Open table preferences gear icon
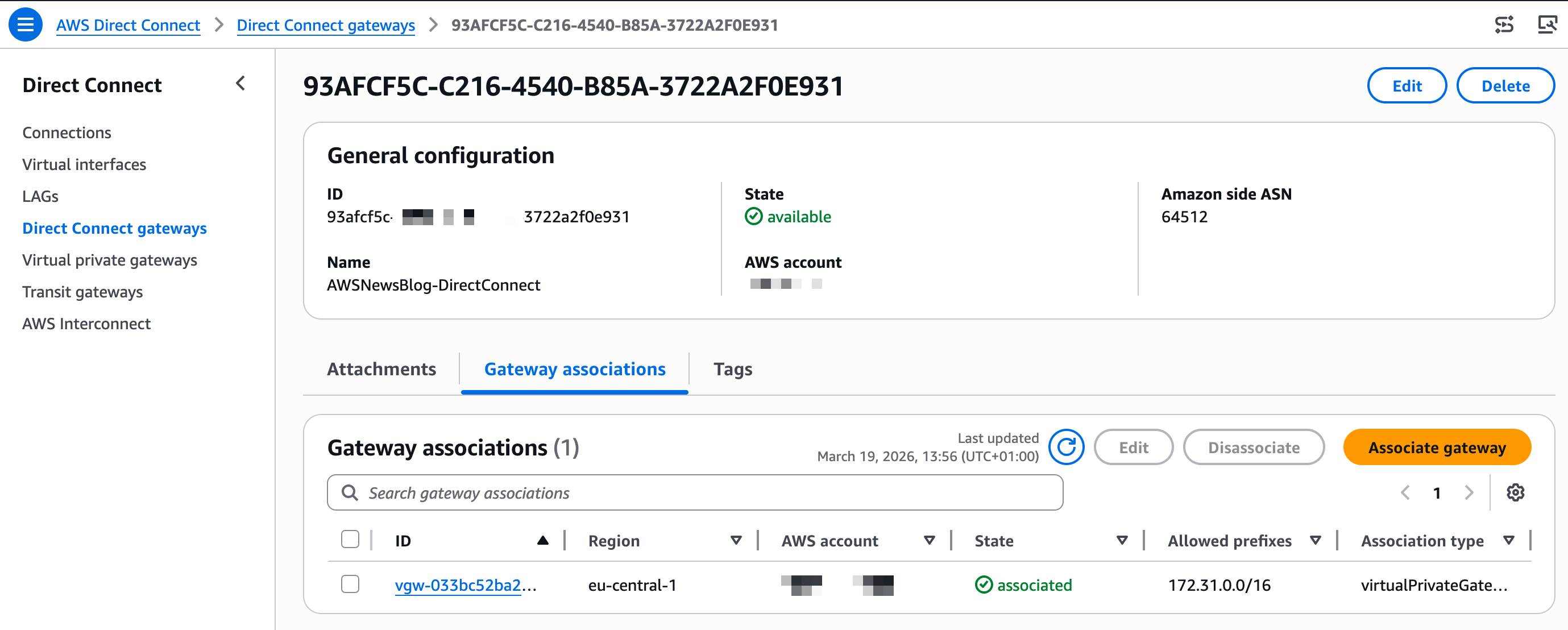This screenshot has height=630, width=1568. coord(1515,492)
